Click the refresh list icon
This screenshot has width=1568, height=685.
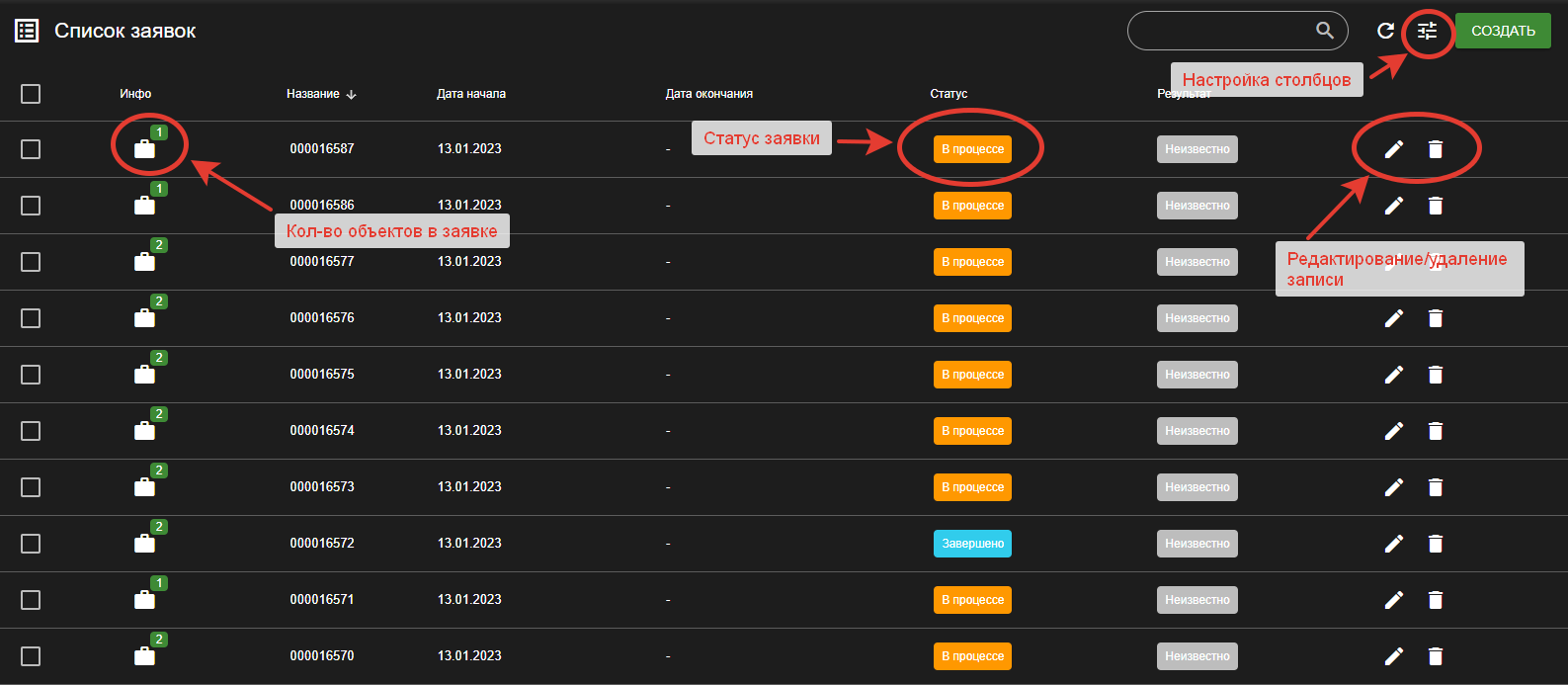tap(1385, 31)
